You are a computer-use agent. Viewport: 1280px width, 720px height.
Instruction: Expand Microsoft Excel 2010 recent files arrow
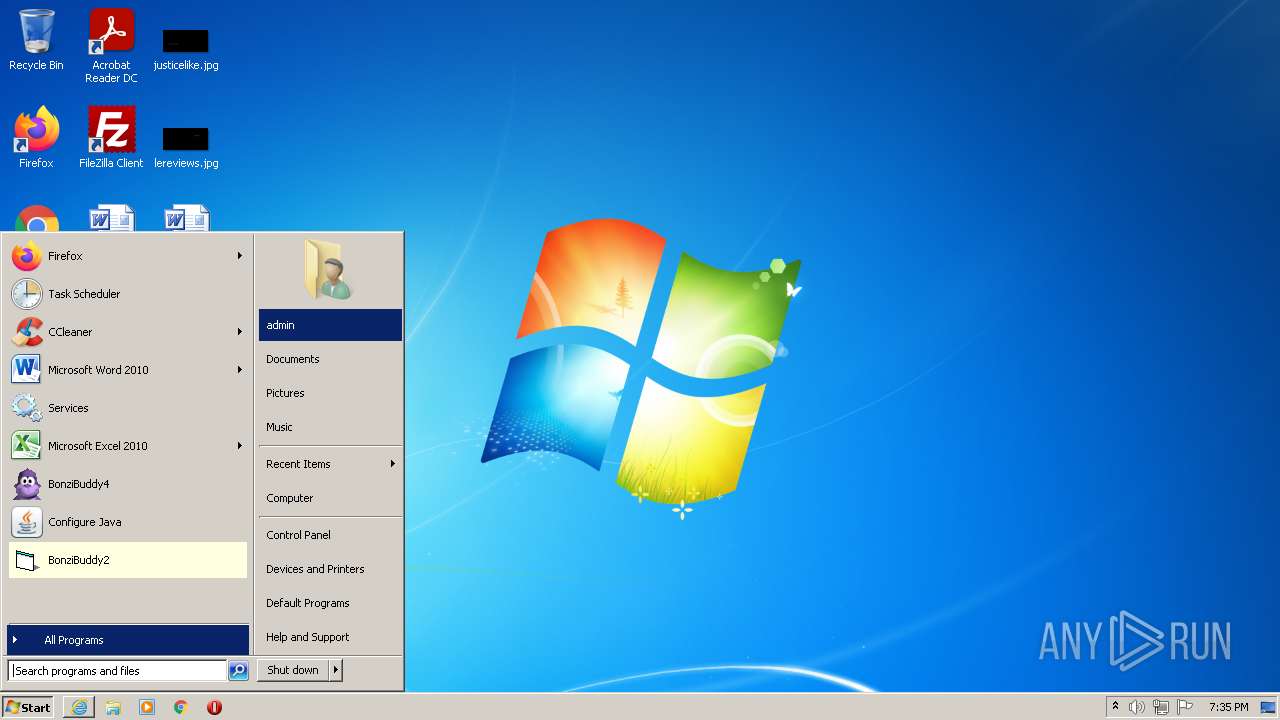click(240, 446)
